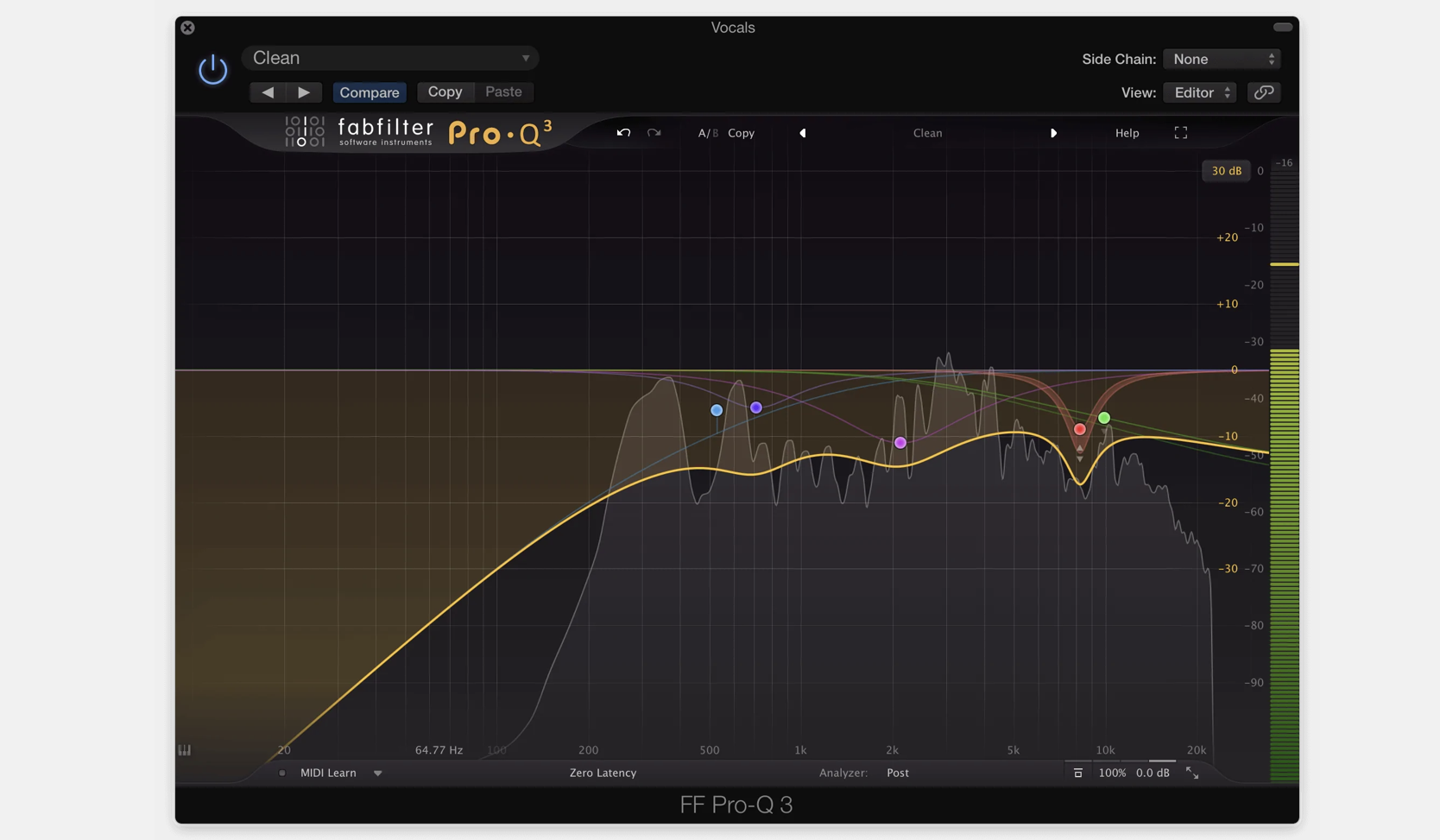Toggle the A/B state switch
This screenshot has height=840, width=1440.
708,133
